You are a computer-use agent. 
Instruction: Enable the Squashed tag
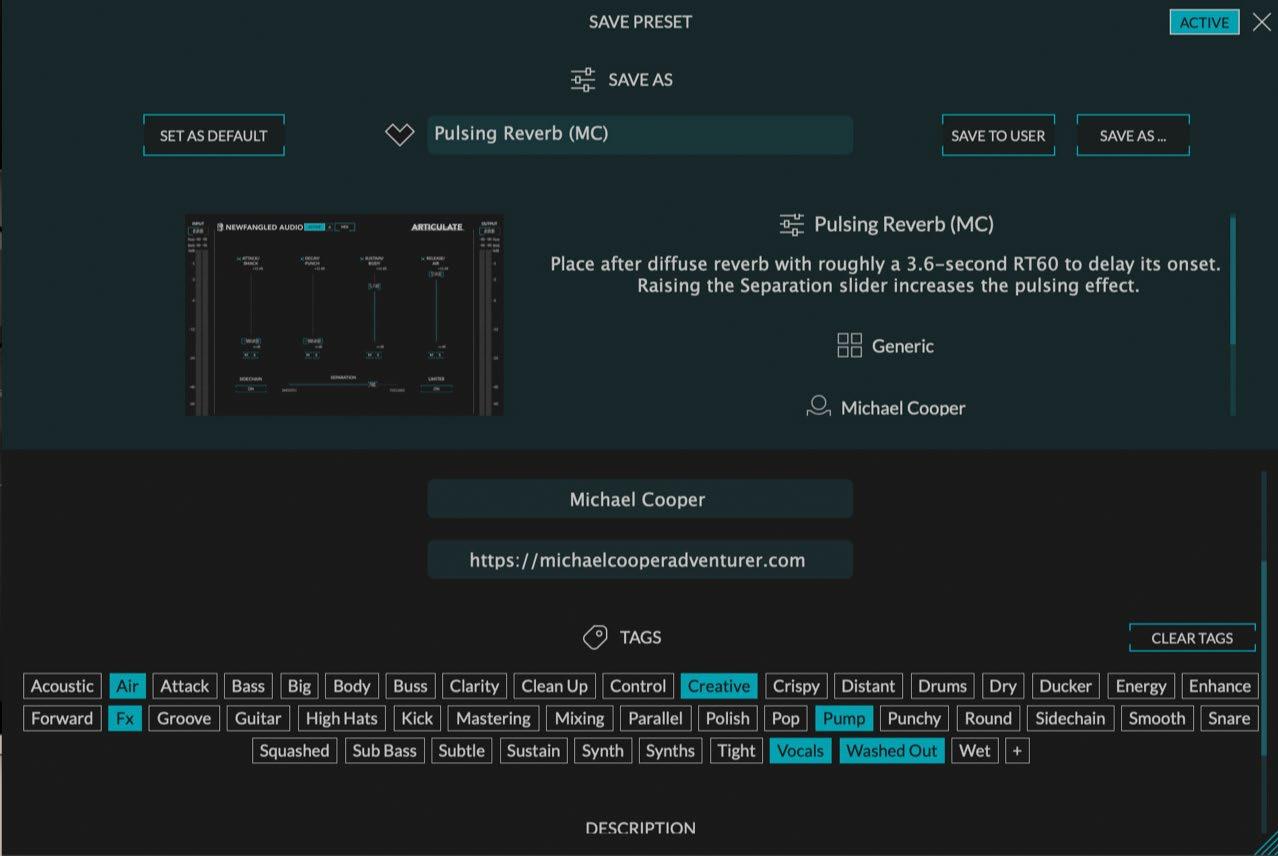tap(294, 751)
